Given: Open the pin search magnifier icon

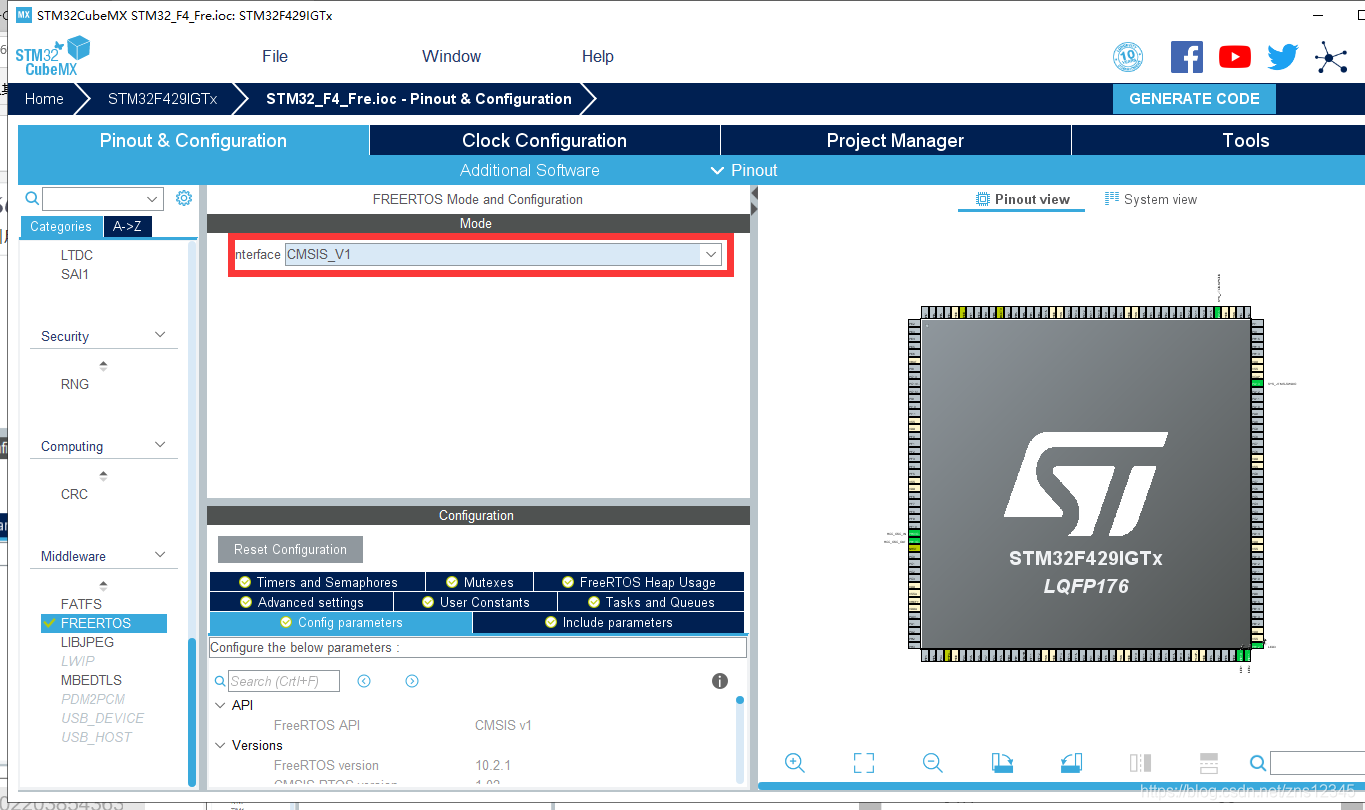Looking at the screenshot, I should click(1257, 762).
